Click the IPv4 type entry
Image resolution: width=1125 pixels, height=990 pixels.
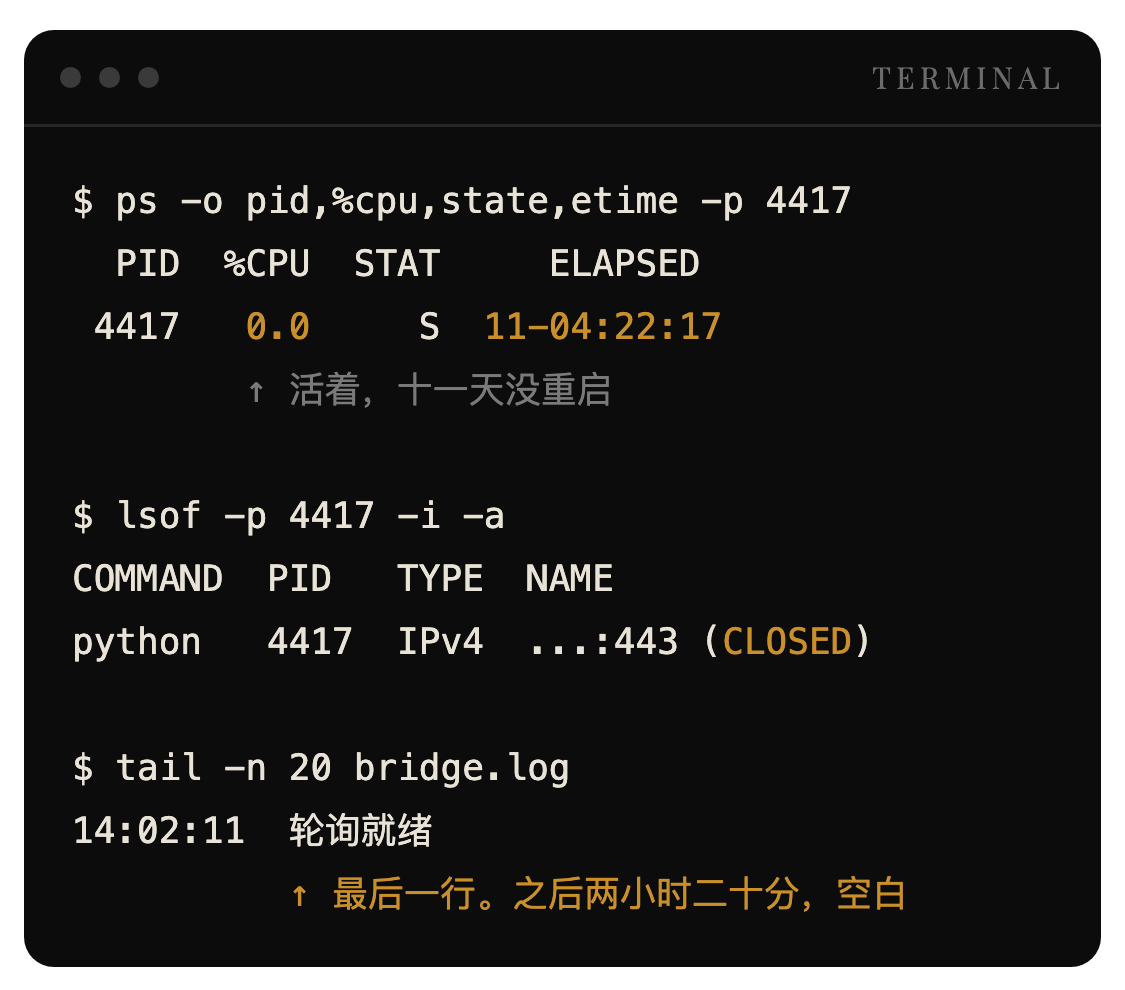[441, 641]
